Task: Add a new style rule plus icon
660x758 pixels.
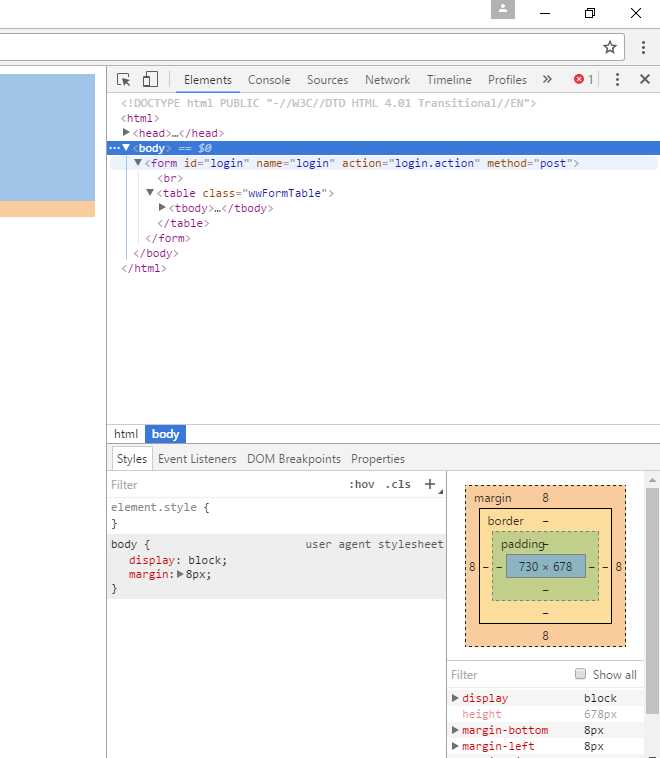Action: (430, 484)
